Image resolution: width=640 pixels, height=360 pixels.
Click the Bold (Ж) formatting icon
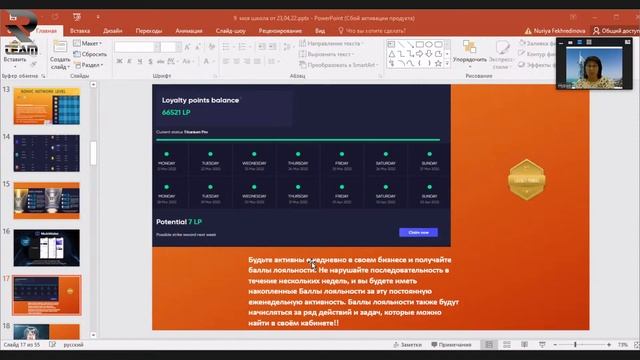pyautogui.click(x=119, y=61)
